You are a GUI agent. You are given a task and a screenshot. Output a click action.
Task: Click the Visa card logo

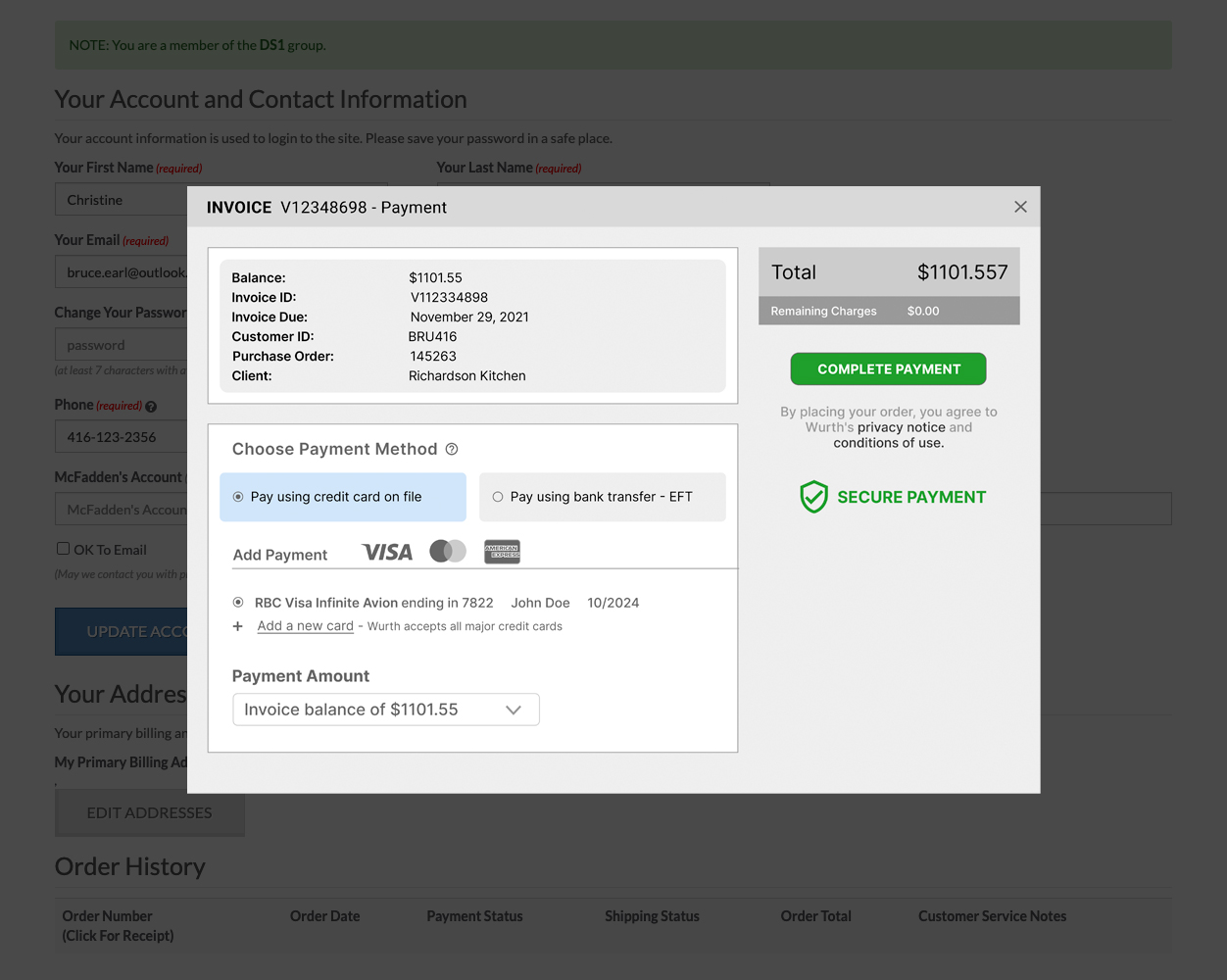(x=387, y=553)
